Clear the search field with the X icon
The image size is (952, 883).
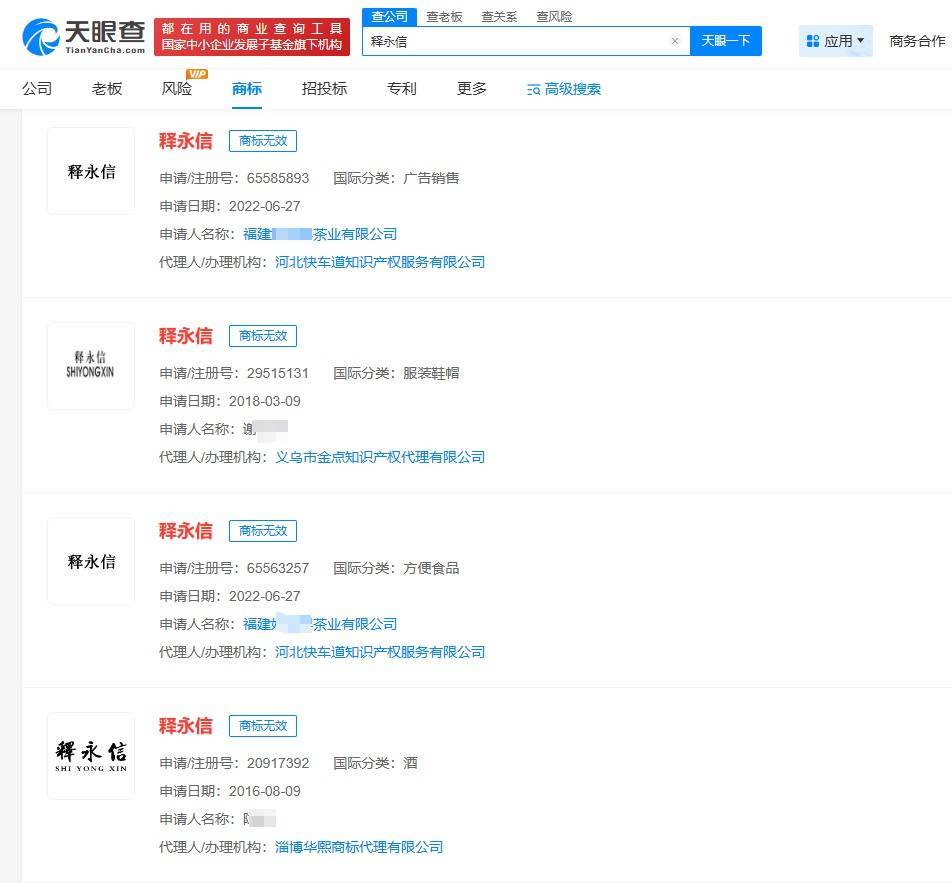675,41
